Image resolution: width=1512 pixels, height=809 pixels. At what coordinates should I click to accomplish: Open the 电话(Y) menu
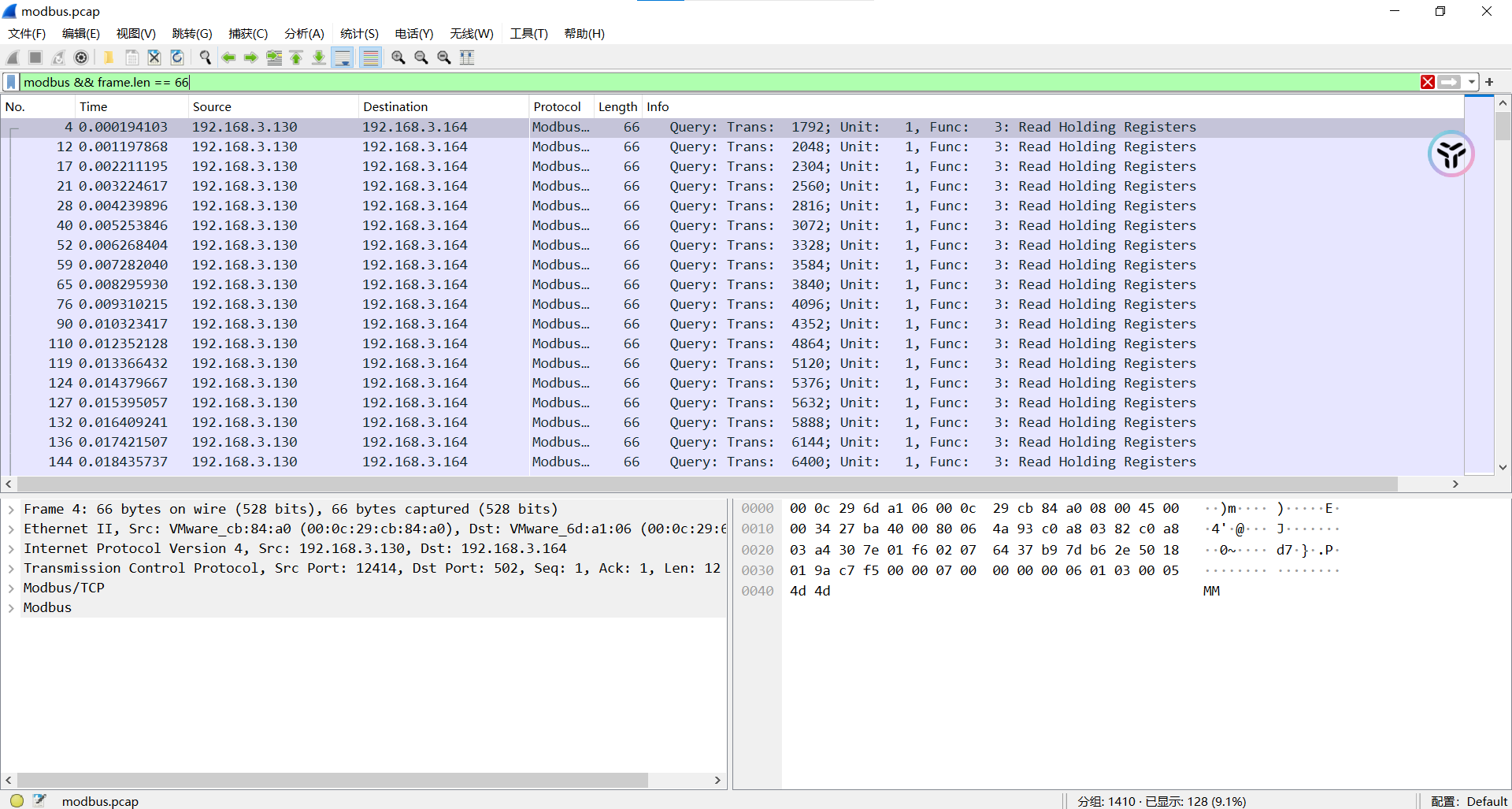point(414,34)
